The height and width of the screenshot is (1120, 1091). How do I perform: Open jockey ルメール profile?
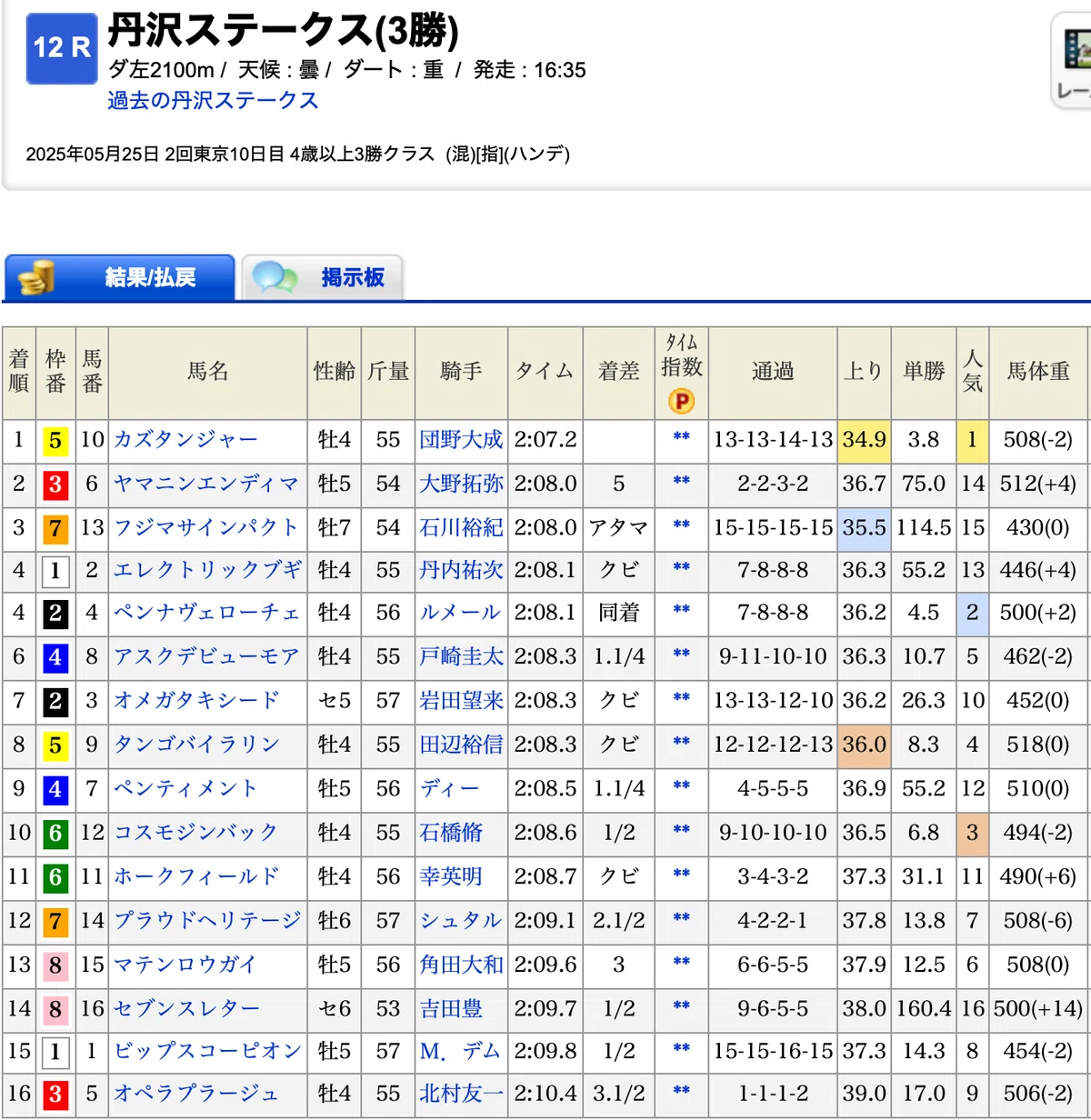(460, 613)
